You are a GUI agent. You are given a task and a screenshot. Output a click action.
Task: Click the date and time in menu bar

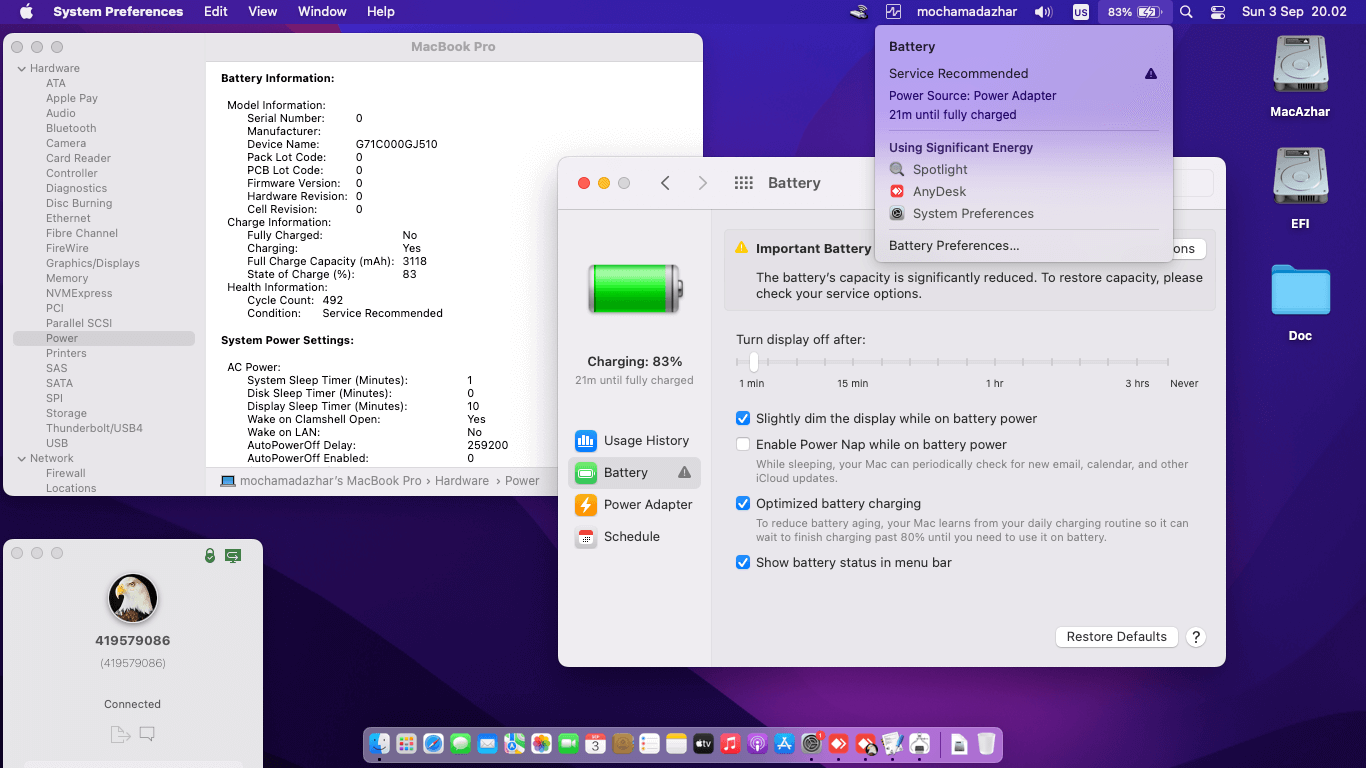click(x=1294, y=12)
